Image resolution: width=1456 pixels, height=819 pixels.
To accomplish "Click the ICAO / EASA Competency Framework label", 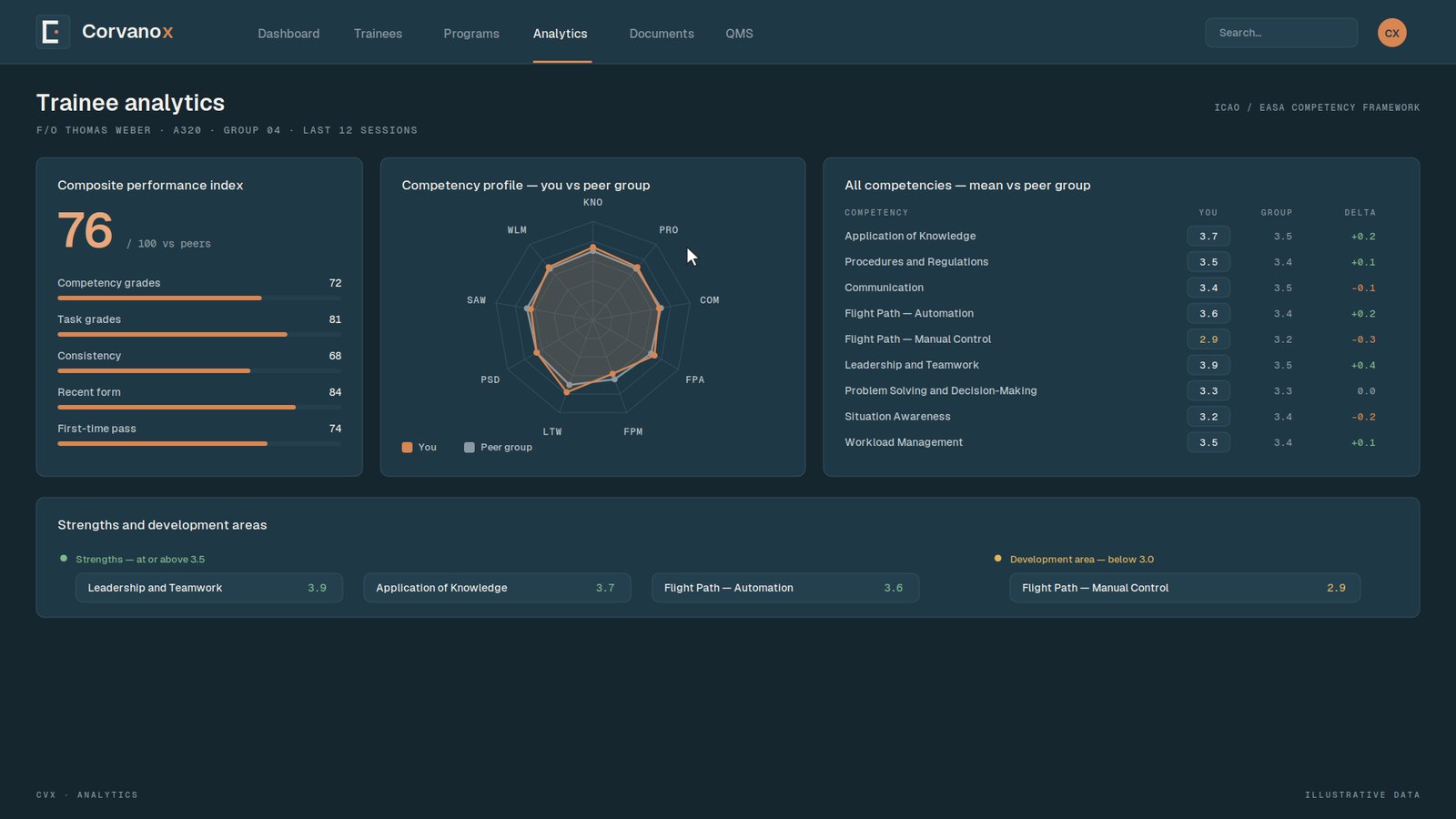I will point(1317,107).
